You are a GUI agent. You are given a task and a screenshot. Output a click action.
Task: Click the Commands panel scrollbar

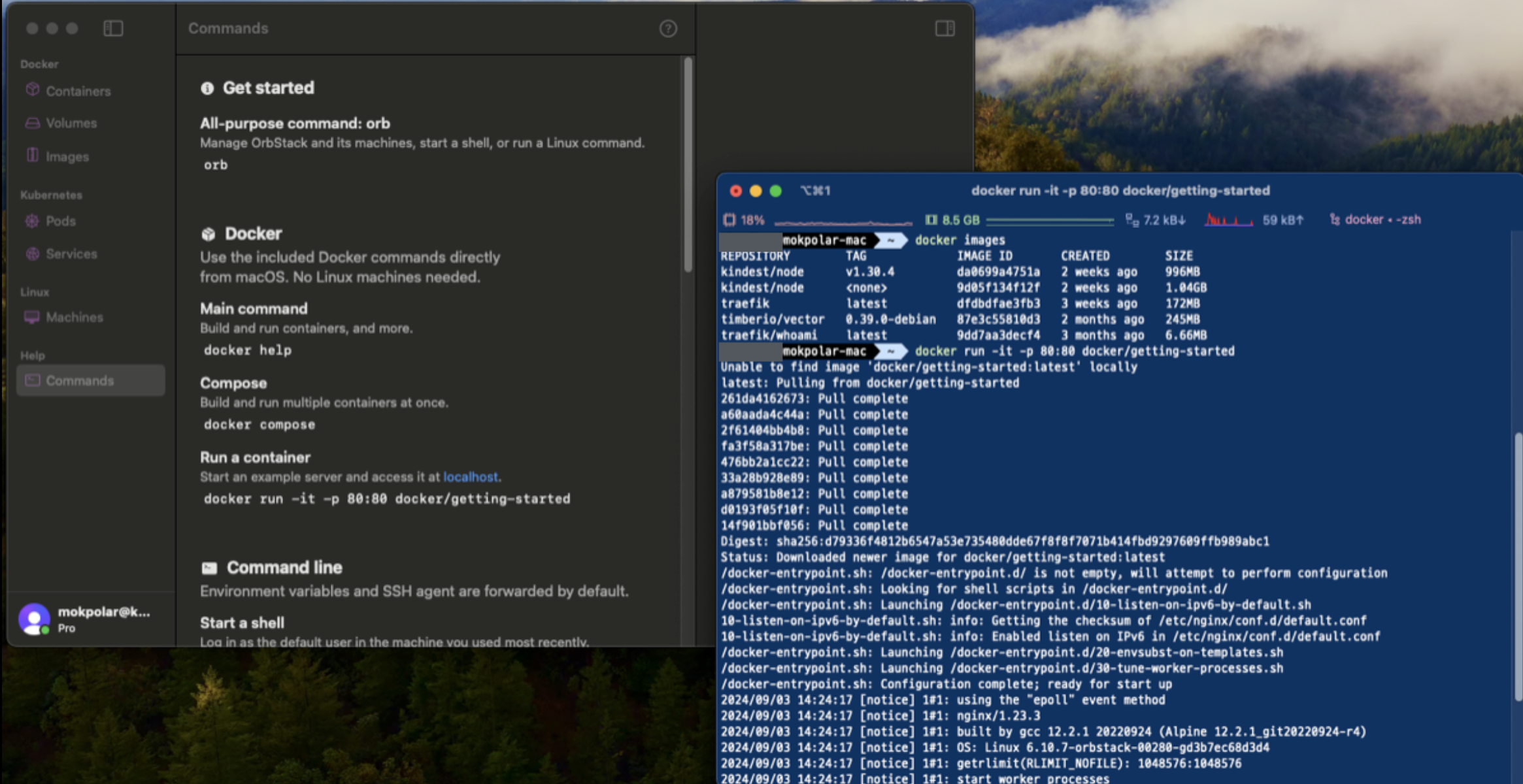[688, 163]
